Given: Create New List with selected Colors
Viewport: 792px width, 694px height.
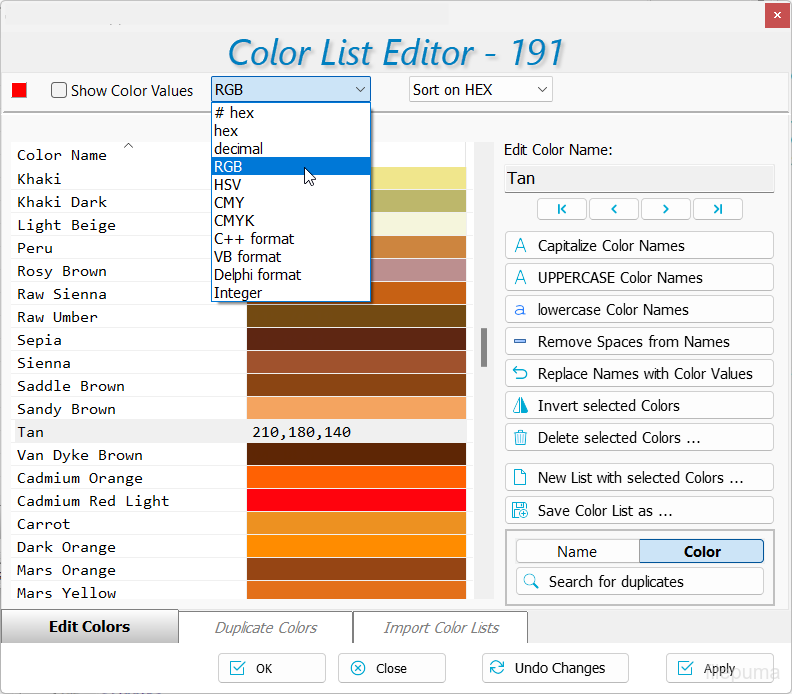Looking at the screenshot, I should 640,478.
